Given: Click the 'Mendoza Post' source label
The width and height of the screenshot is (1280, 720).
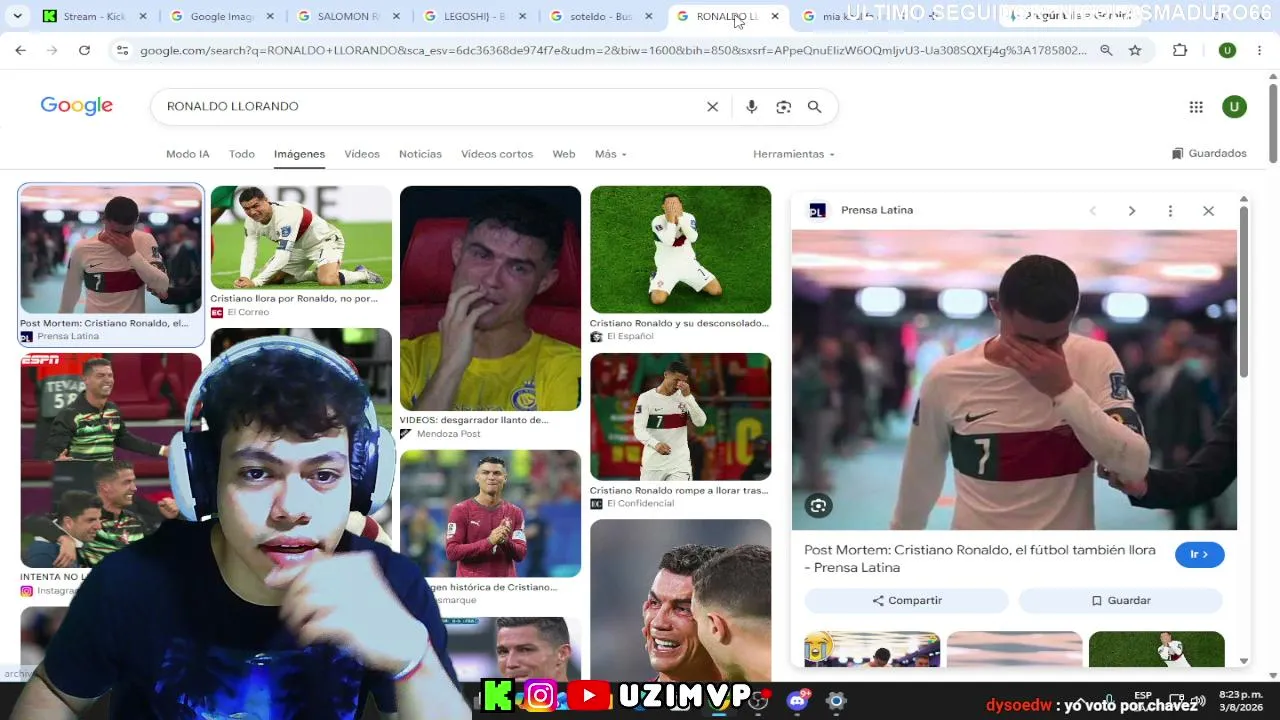Looking at the screenshot, I should tap(449, 434).
